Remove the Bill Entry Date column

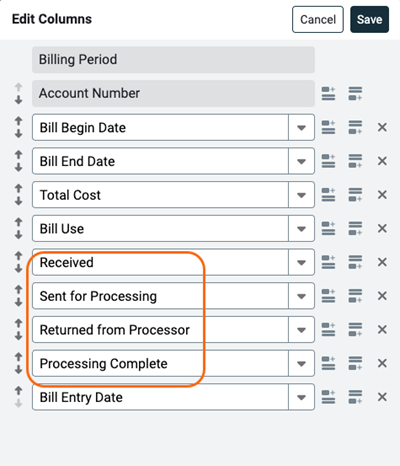tap(382, 397)
